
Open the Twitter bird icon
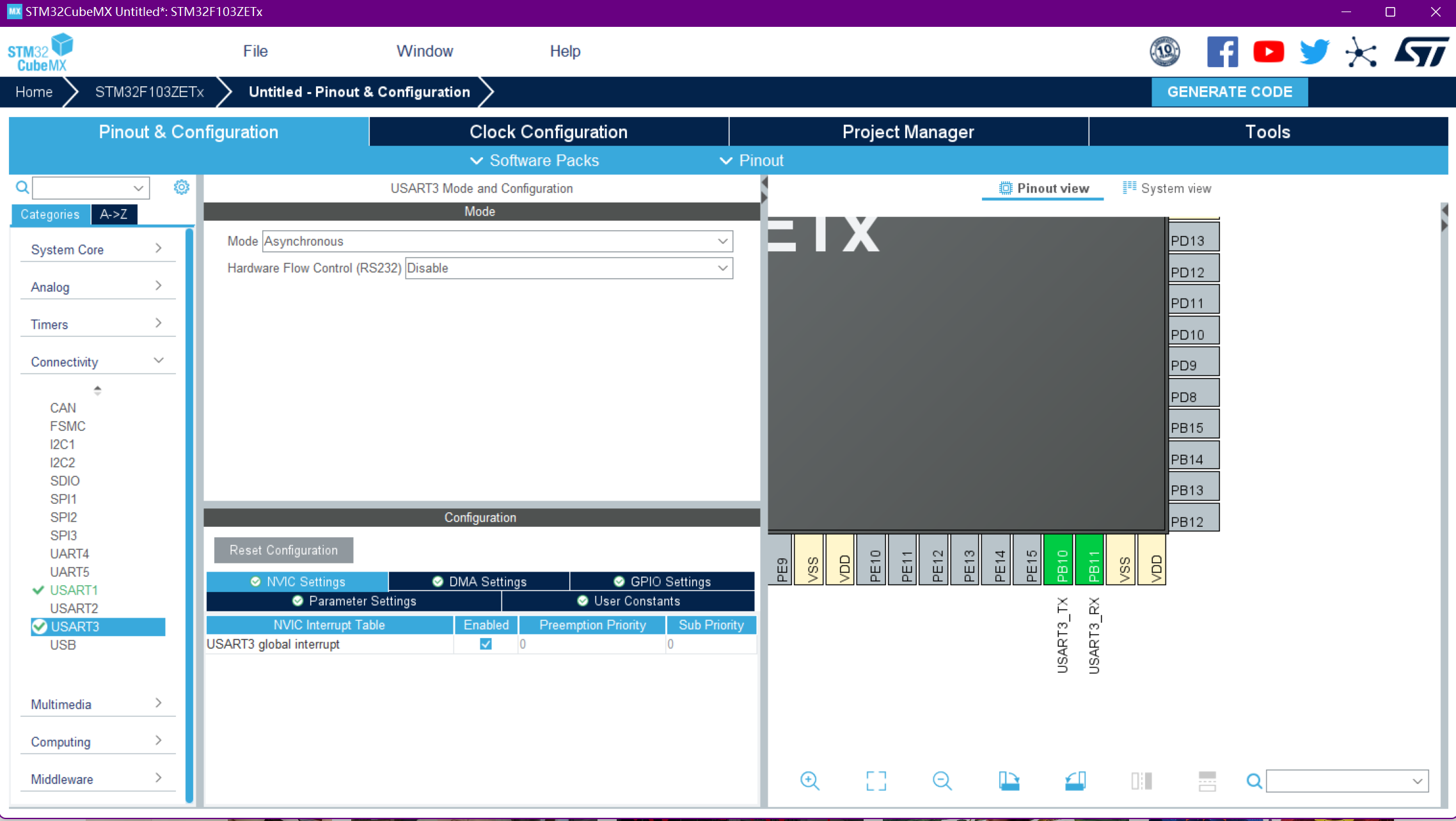(1314, 52)
